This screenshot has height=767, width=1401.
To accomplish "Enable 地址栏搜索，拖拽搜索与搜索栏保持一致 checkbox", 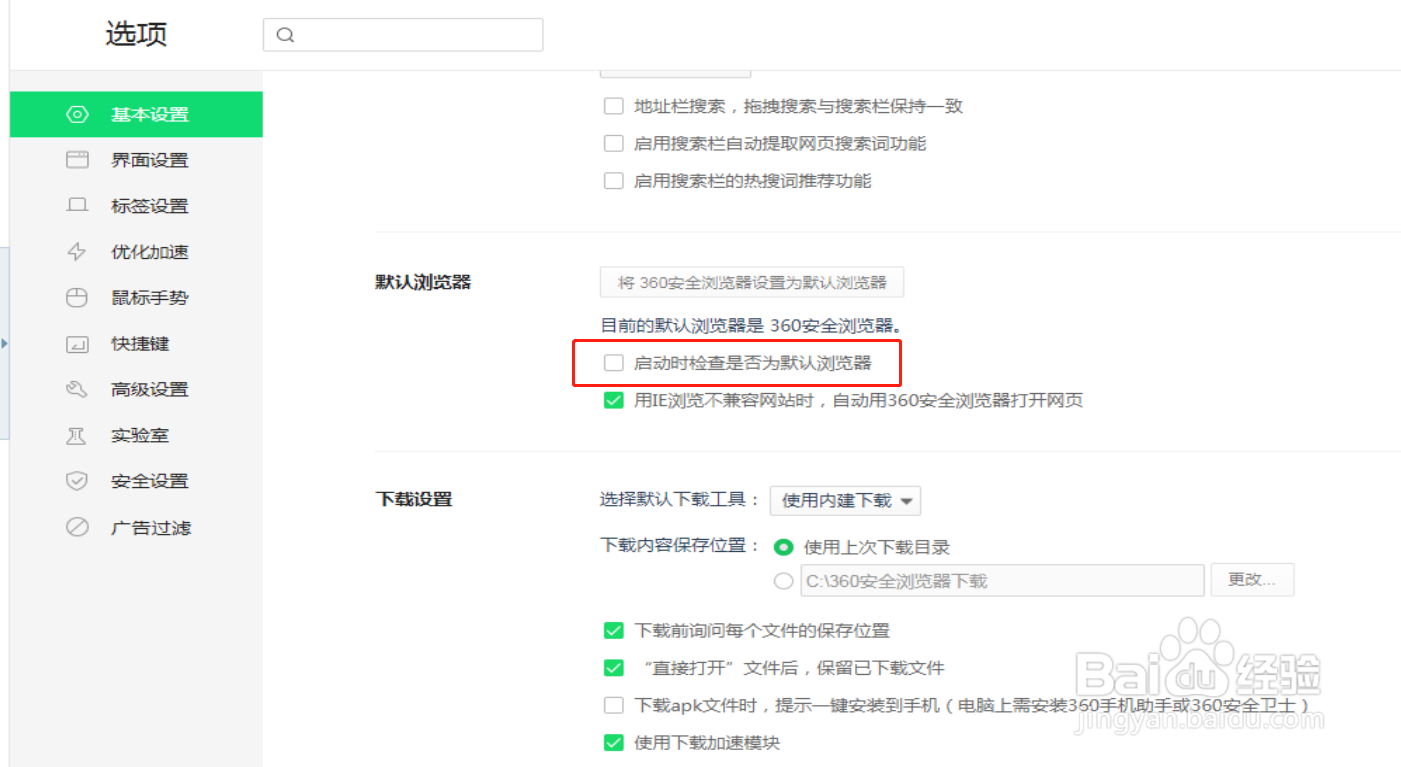I will pyautogui.click(x=614, y=106).
